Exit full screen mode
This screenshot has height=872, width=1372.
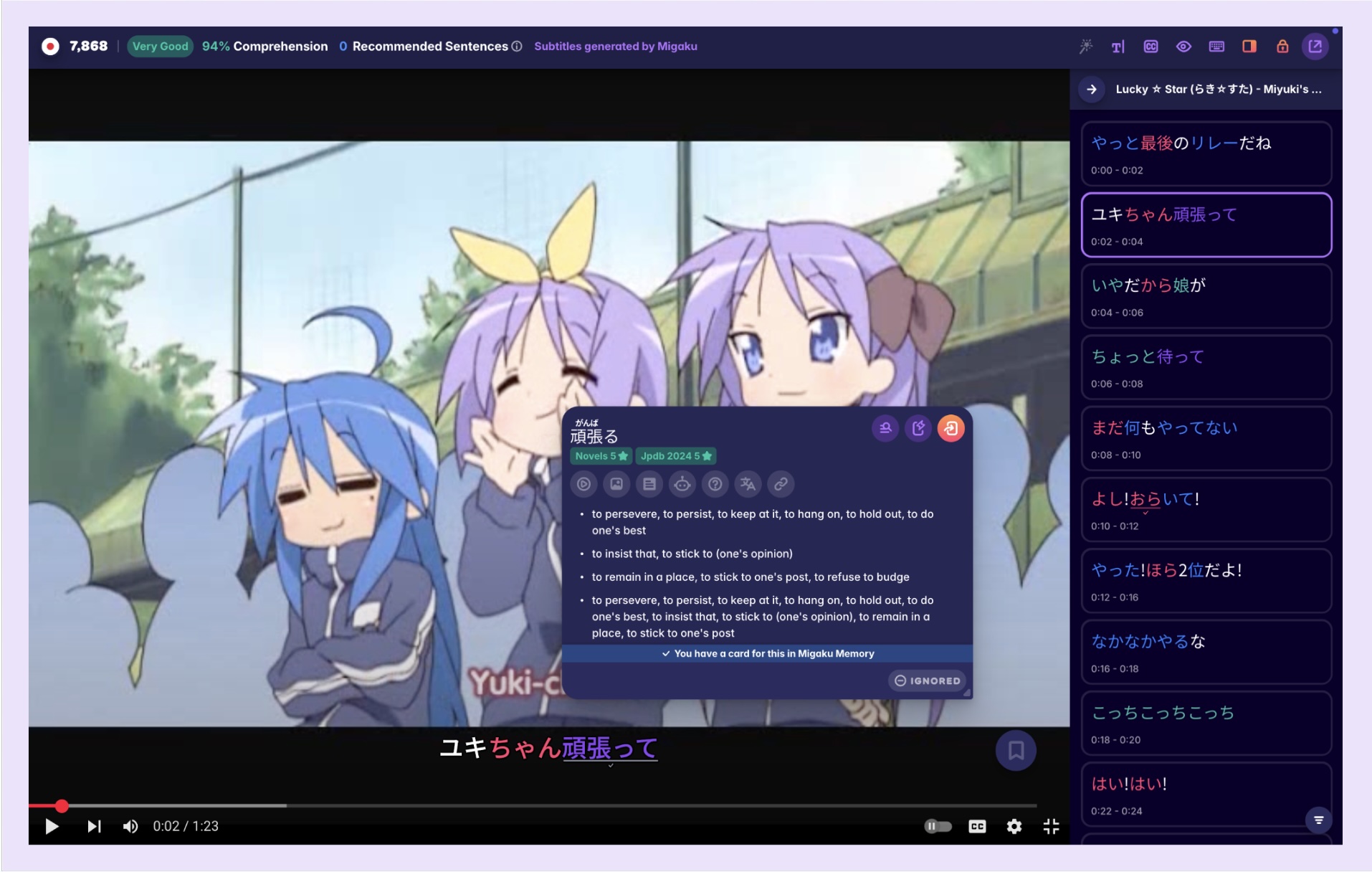[1051, 827]
